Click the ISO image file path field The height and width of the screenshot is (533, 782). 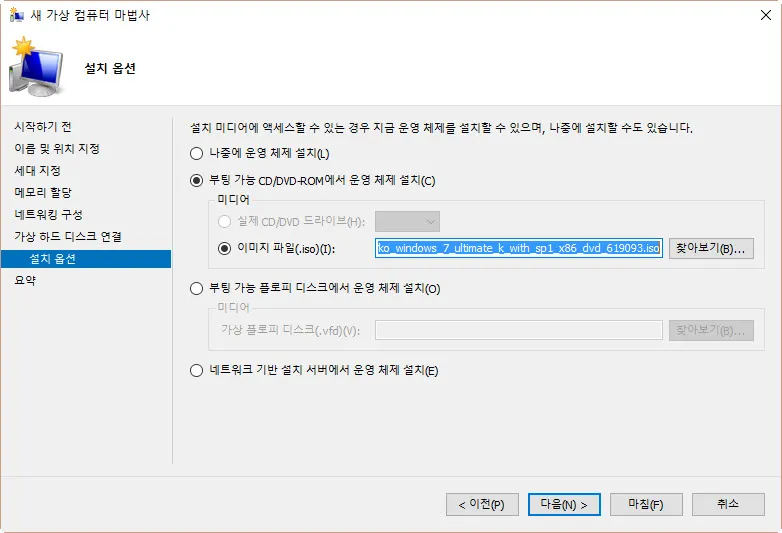[519, 248]
